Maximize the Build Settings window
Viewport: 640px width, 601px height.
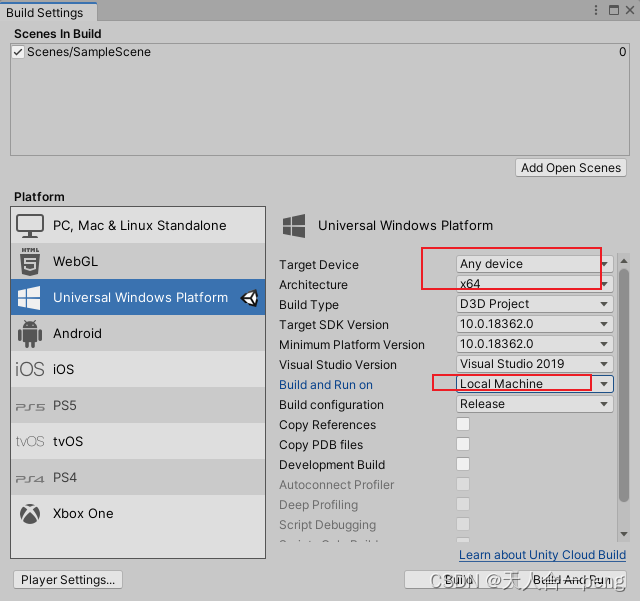[613, 10]
